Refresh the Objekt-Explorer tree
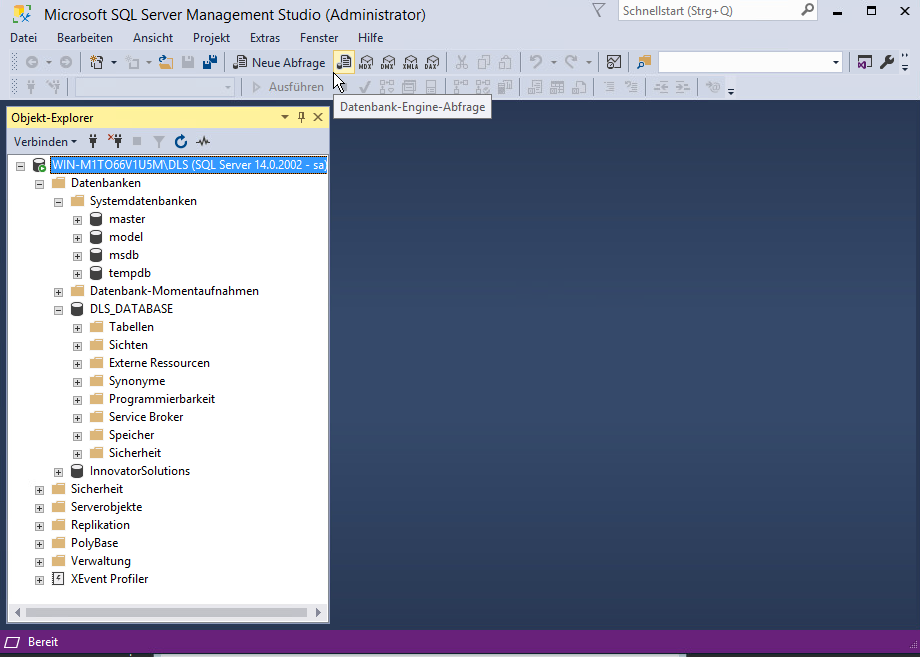 tap(181, 142)
